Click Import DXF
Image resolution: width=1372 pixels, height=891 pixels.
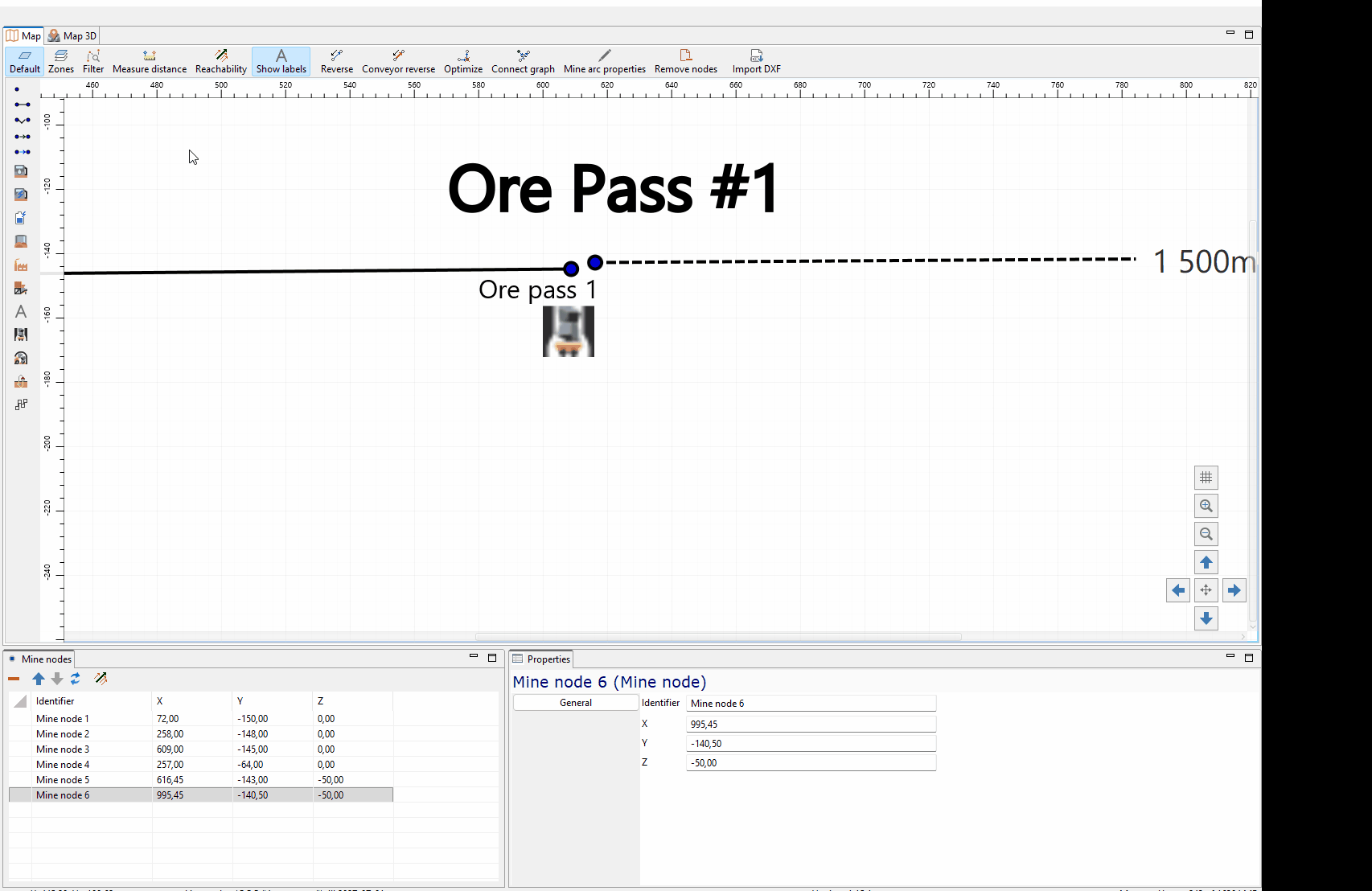point(757,61)
